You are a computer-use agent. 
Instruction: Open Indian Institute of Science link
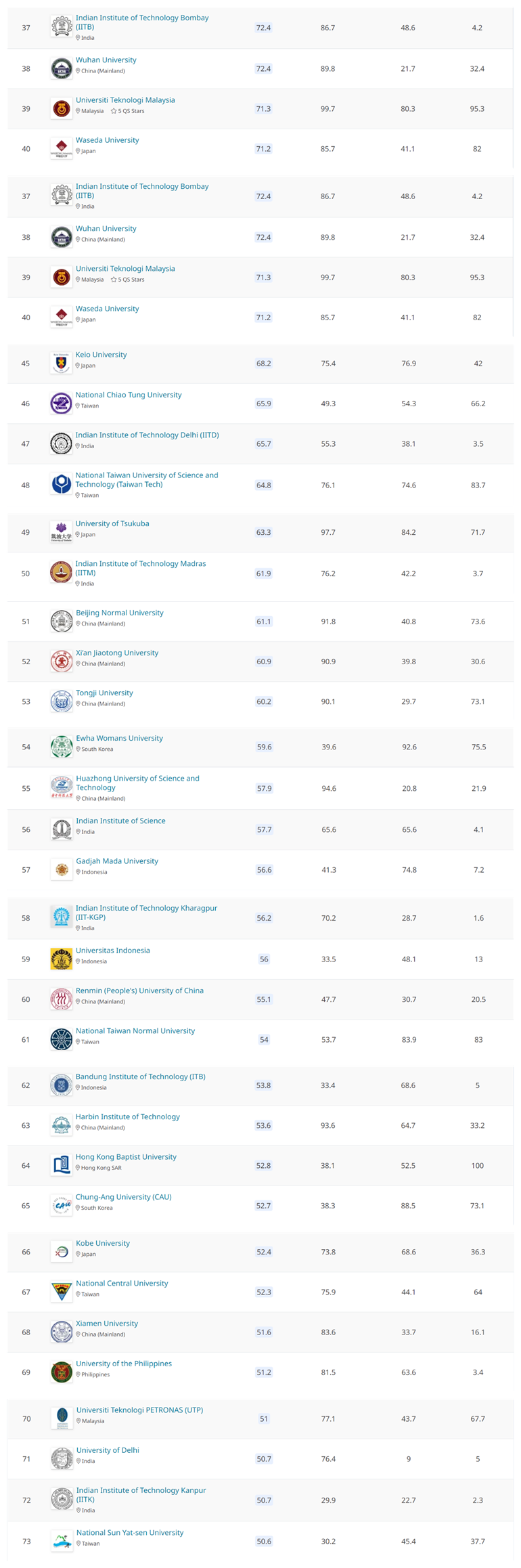tap(120, 821)
